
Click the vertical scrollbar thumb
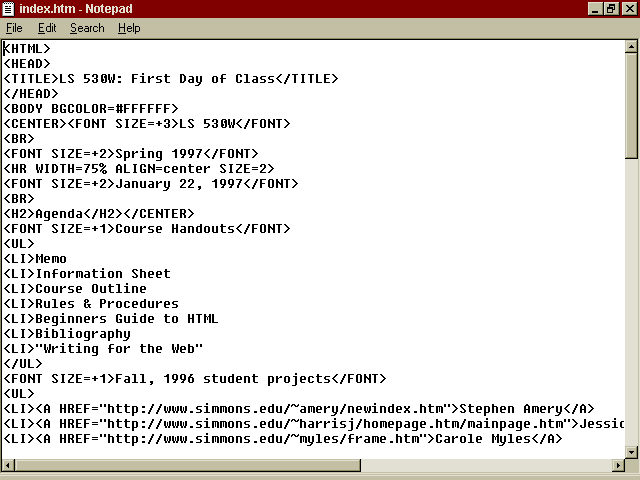coord(631,105)
